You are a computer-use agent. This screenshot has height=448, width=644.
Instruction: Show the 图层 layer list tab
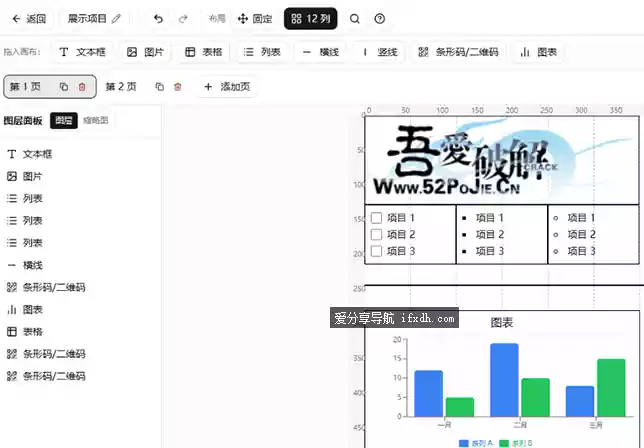[64, 120]
